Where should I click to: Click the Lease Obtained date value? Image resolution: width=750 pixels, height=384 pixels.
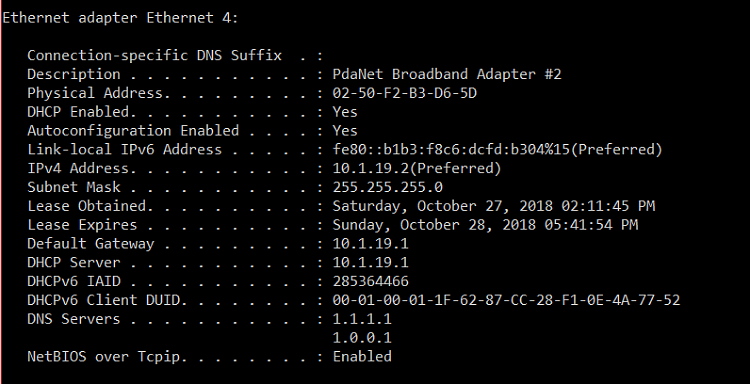coord(494,206)
